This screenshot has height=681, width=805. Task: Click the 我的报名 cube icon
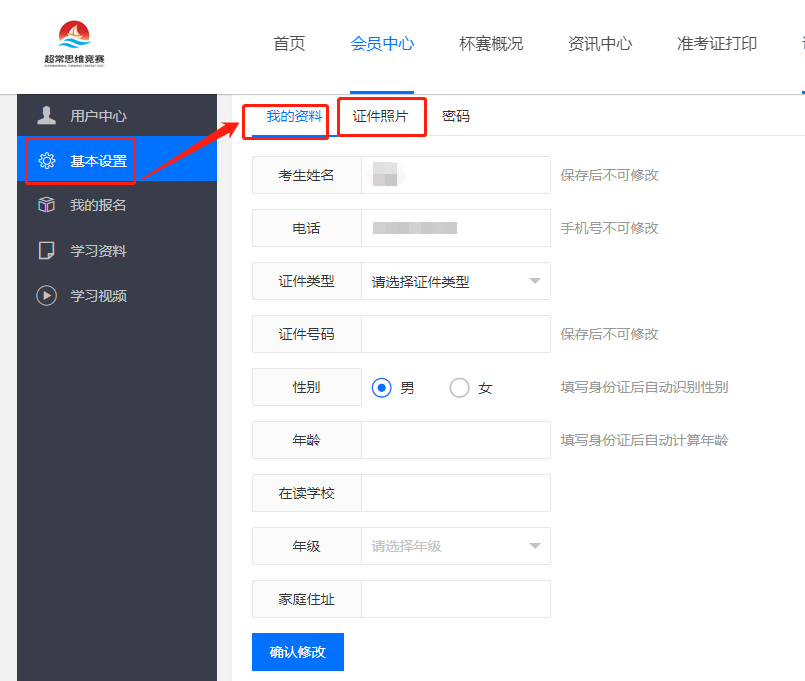click(x=47, y=205)
